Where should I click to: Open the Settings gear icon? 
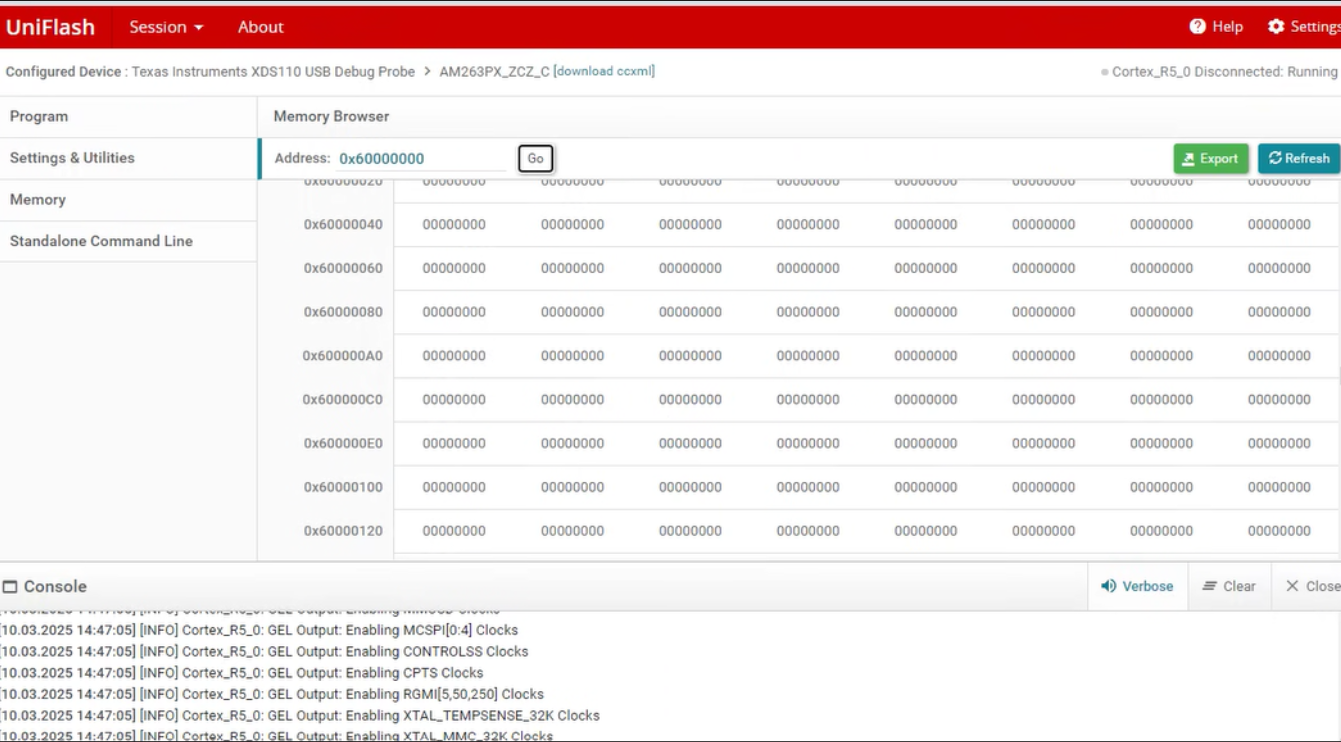pos(1276,27)
